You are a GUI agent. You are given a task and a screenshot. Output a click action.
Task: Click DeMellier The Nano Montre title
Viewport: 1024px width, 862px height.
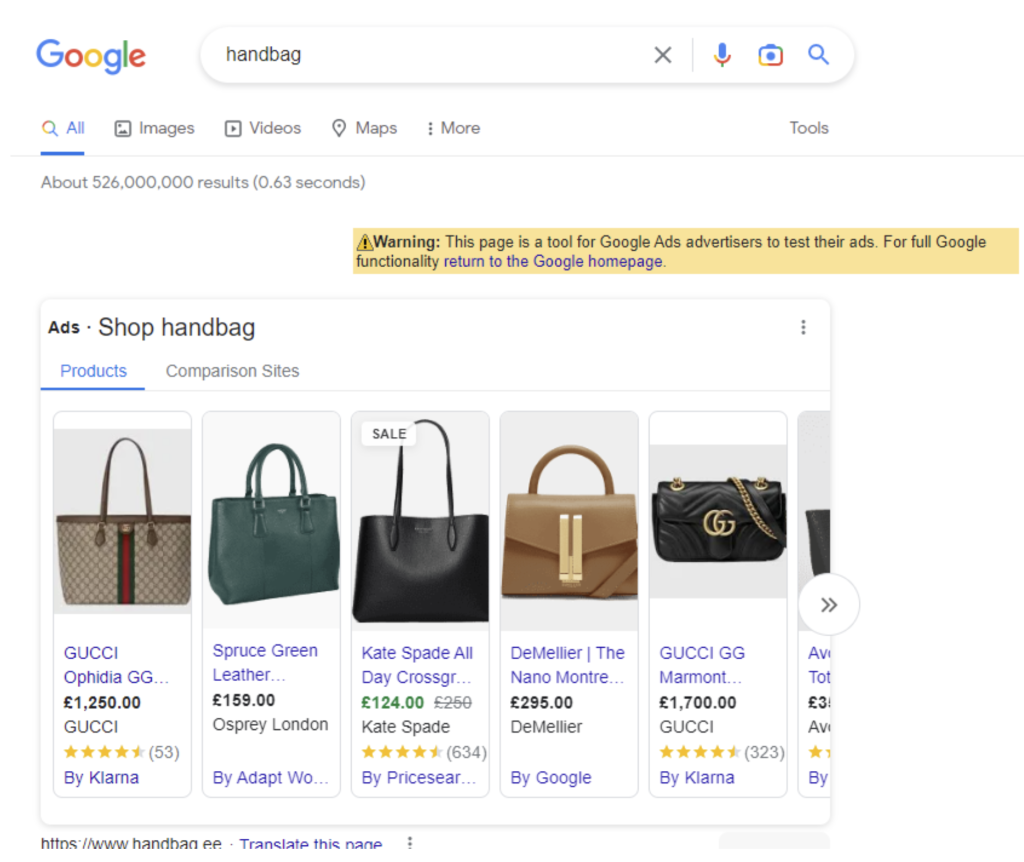click(x=568, y=665)
